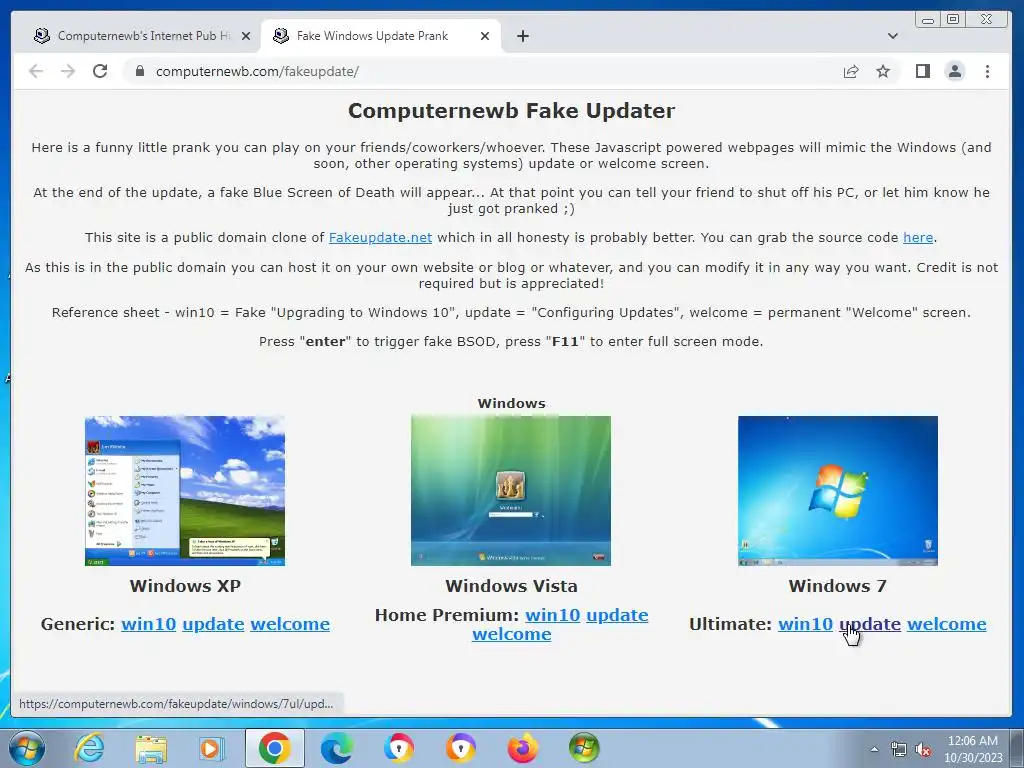The height and width of the screenshot is (768, 1024).
Task: Open the Fakeupdate.net link
Action: tap(380, 238)
